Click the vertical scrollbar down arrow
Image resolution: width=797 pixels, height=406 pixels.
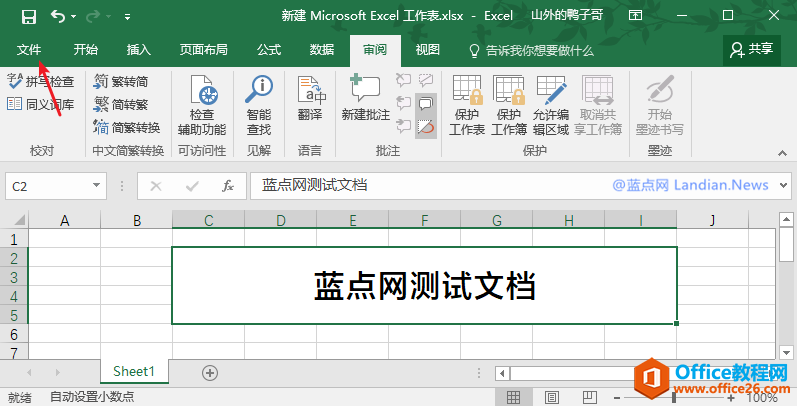pos(786,352)
